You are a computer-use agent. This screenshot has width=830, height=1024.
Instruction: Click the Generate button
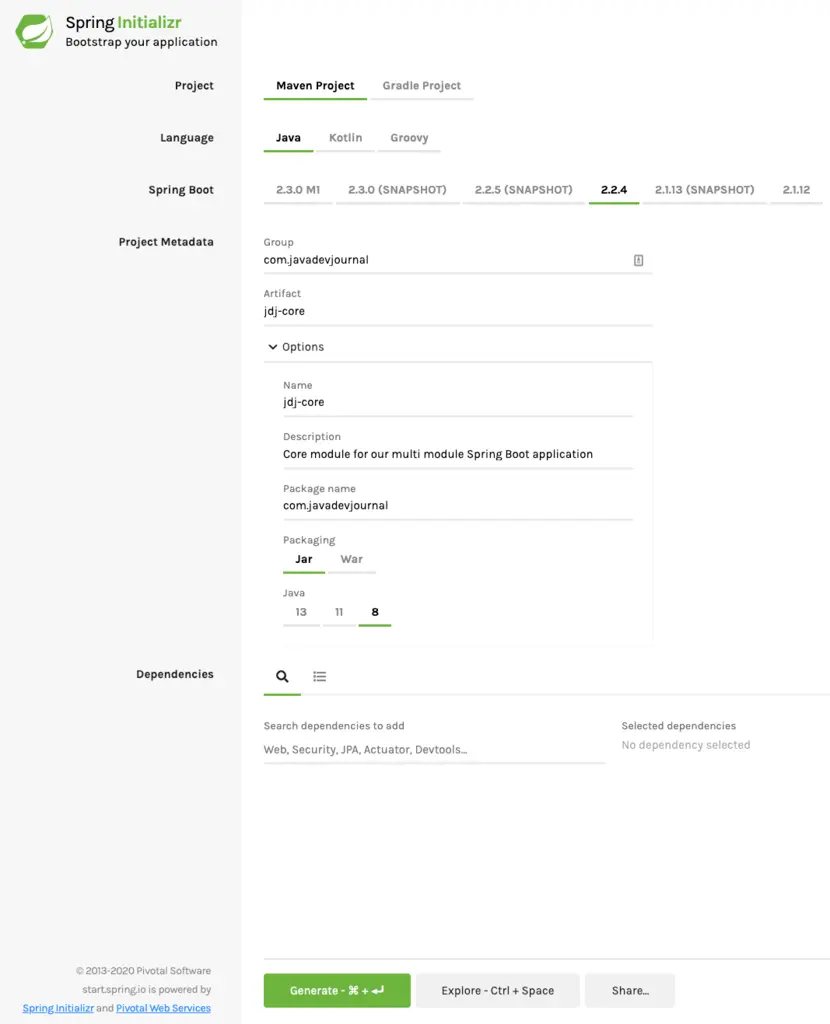[x=337, y=991]
